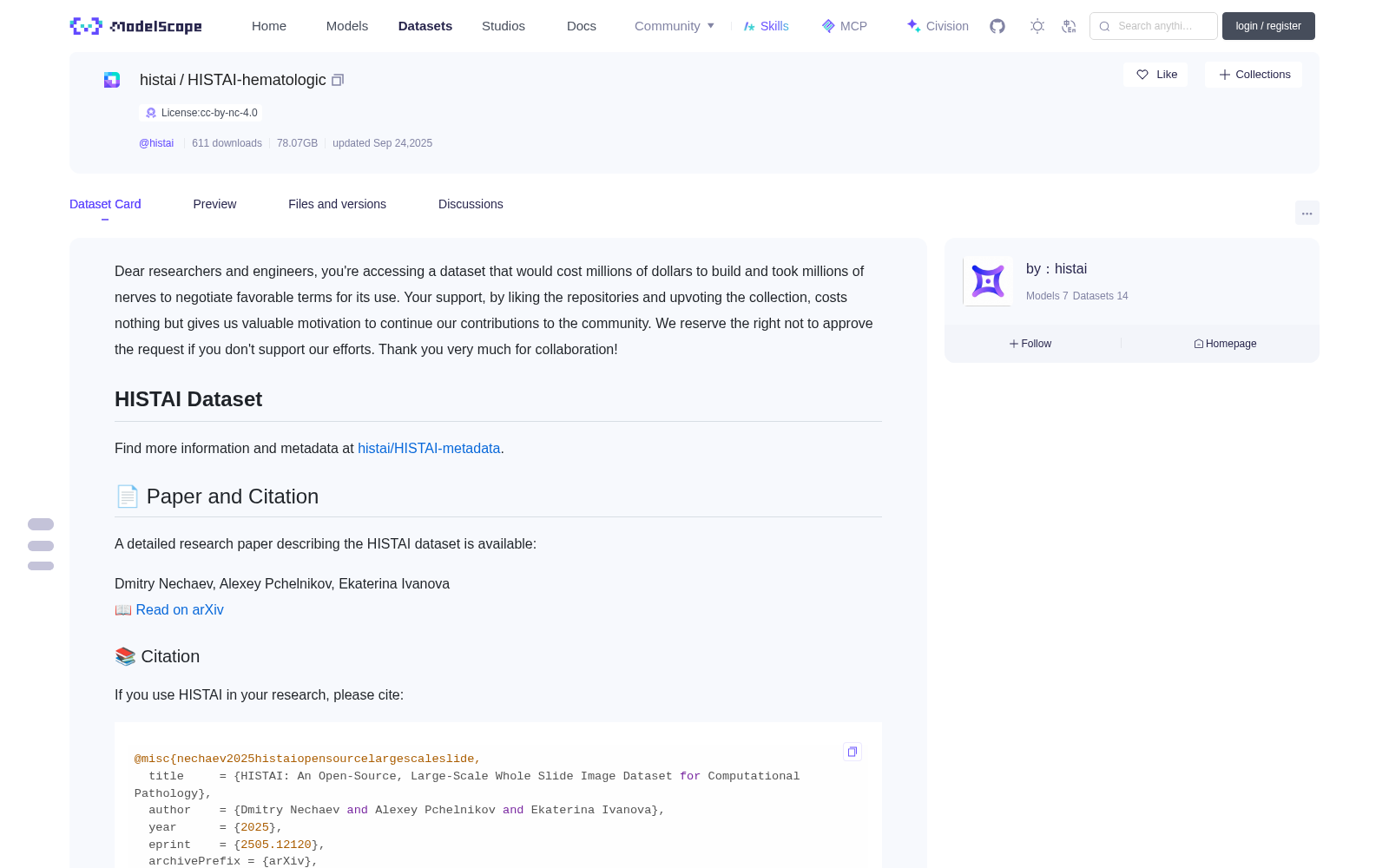Viewport: 1389px width, 868px height.
Task: Click the Datasets 14 count text
Action: click(1101, 296)
